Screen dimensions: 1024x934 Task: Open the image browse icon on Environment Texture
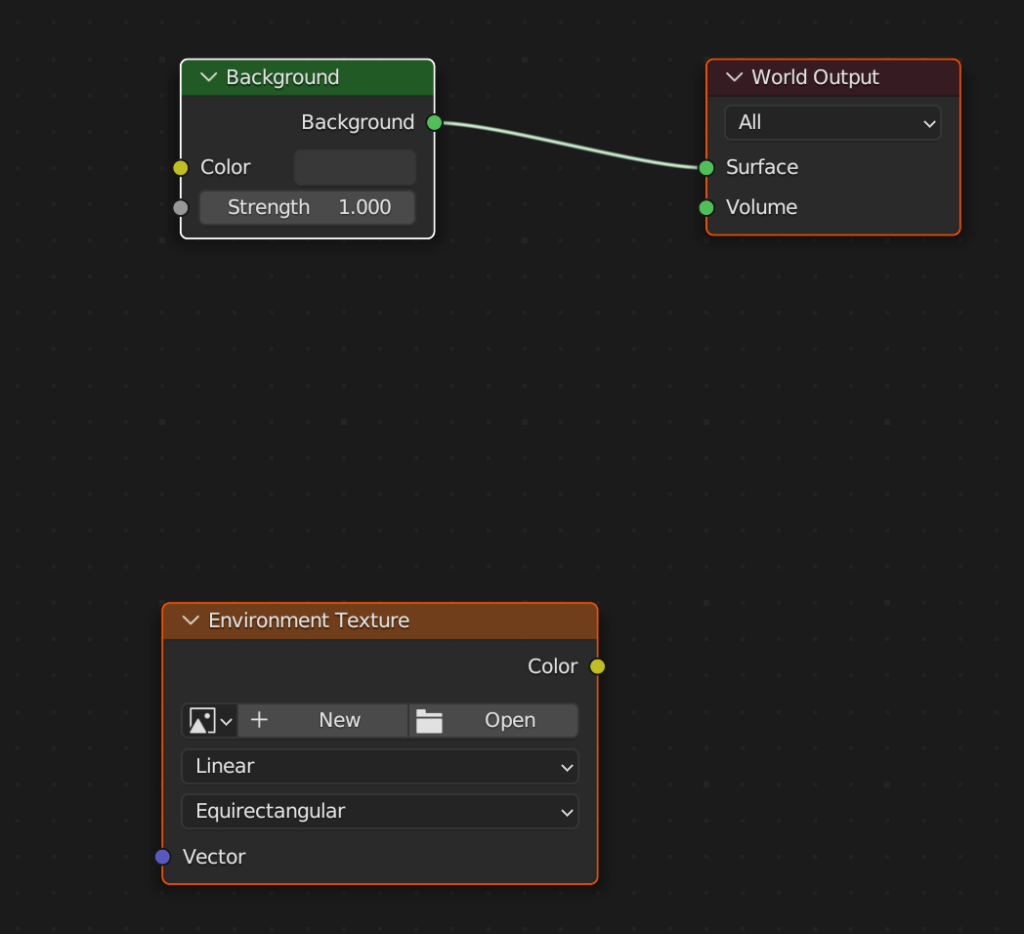[209, 720]
